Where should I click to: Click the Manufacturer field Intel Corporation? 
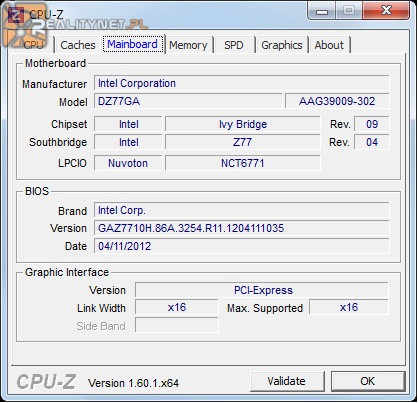click(x=241, y=83)
